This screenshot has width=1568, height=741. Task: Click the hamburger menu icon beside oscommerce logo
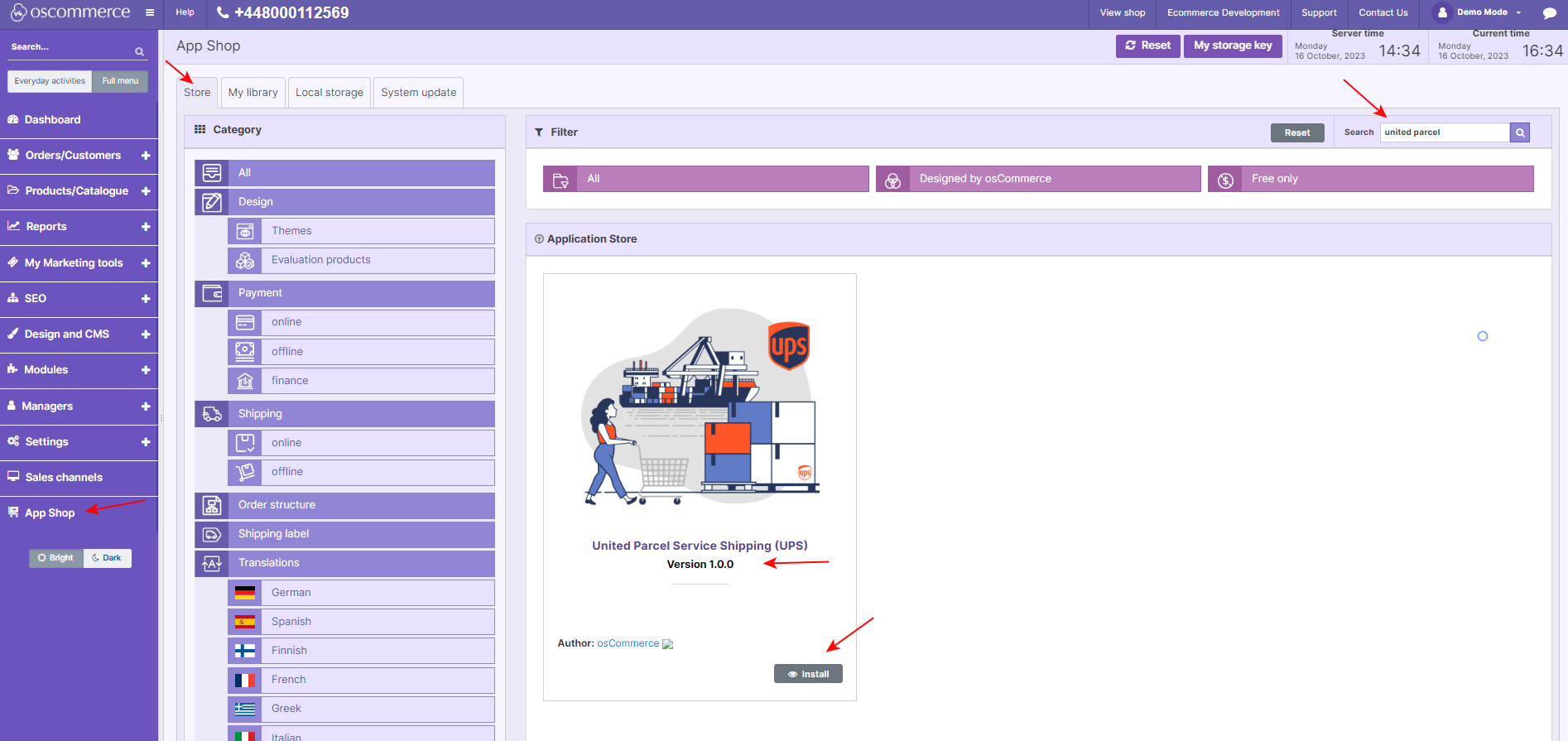pyautogui.click(x=150, y=12)
